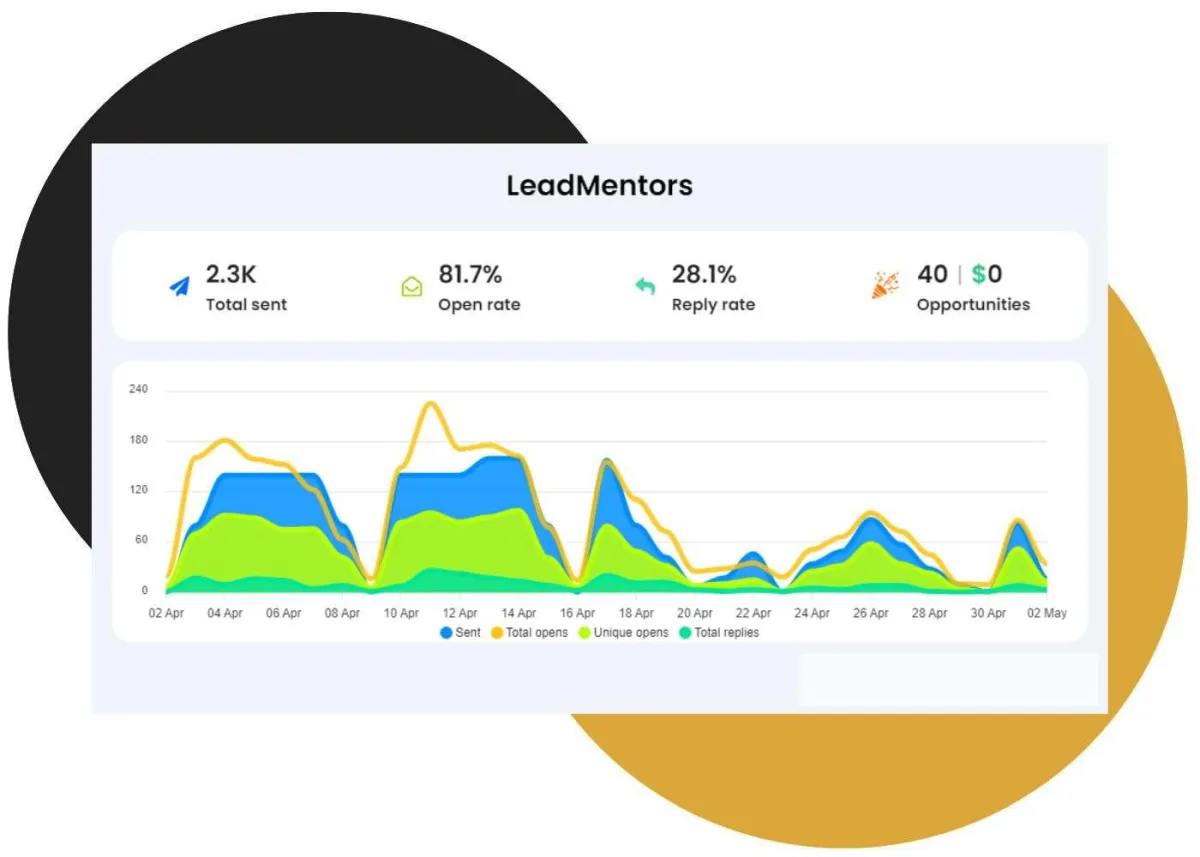1200x857 pixels.
Task: Toggle the Total opens legend entry
Action: pos(529,633)
